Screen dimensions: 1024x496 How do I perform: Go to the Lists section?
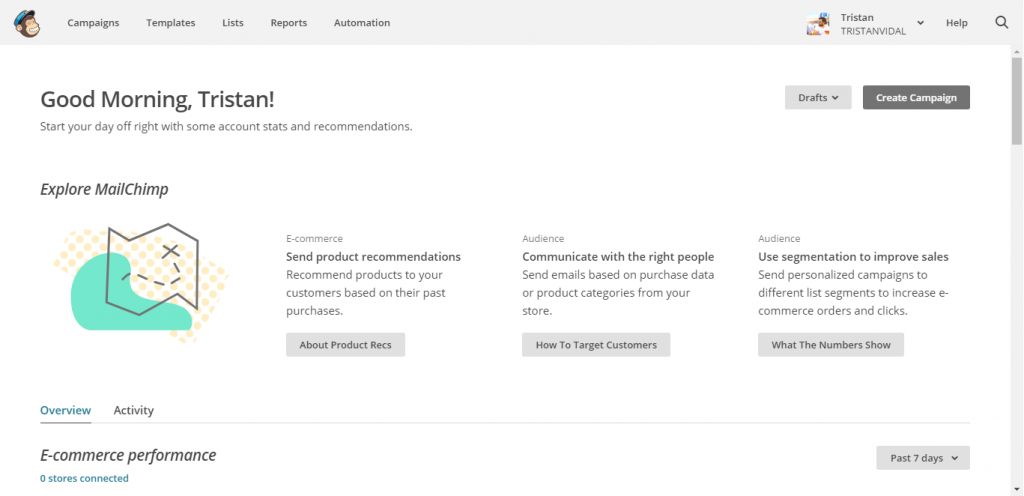coord(232,23)
